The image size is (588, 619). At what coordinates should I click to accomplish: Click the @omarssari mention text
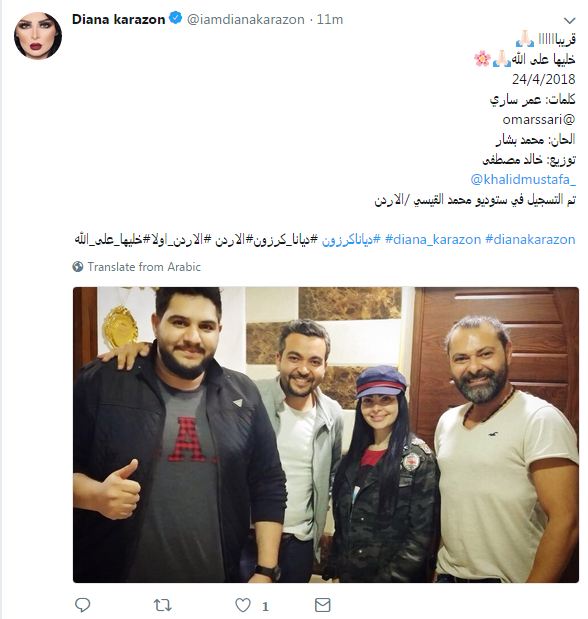(x=539, y=120)
